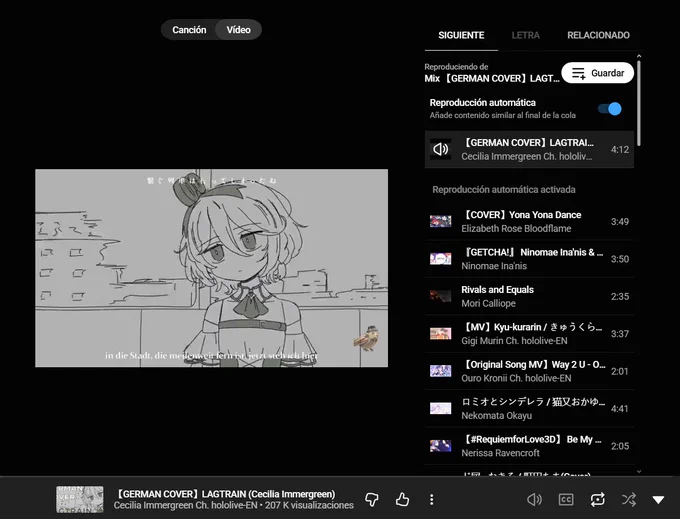Collapse the player page with the down arrow

[x=658, y=500]
